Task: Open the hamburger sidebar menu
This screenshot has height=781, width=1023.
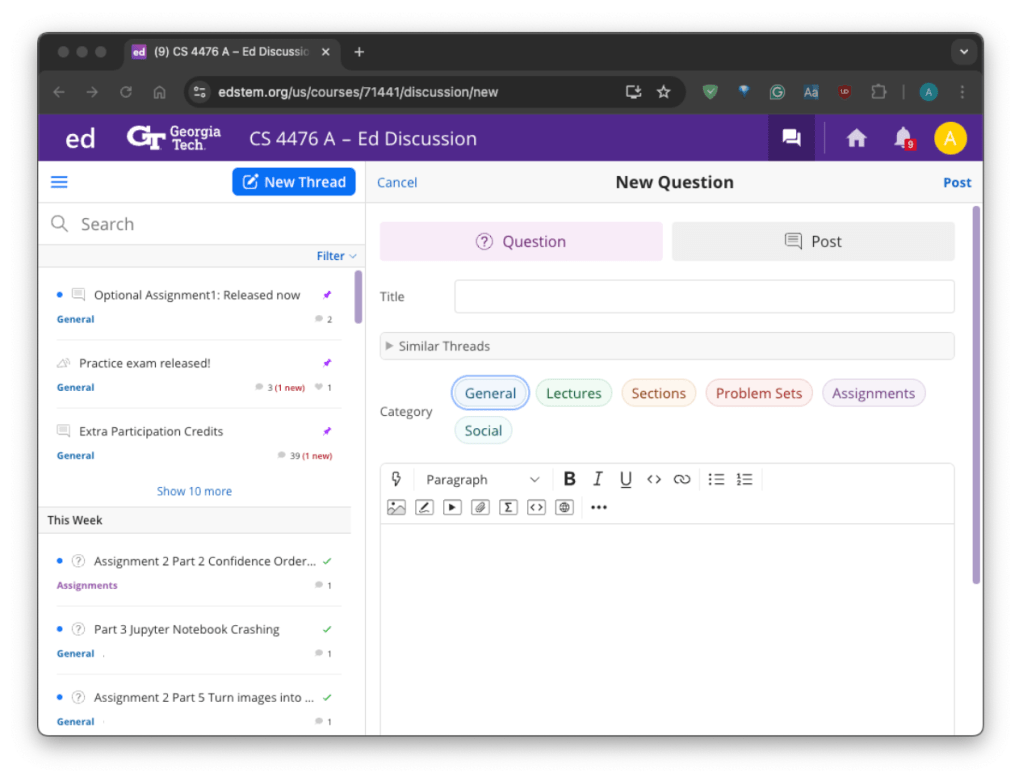Action: tap(59, 182)
